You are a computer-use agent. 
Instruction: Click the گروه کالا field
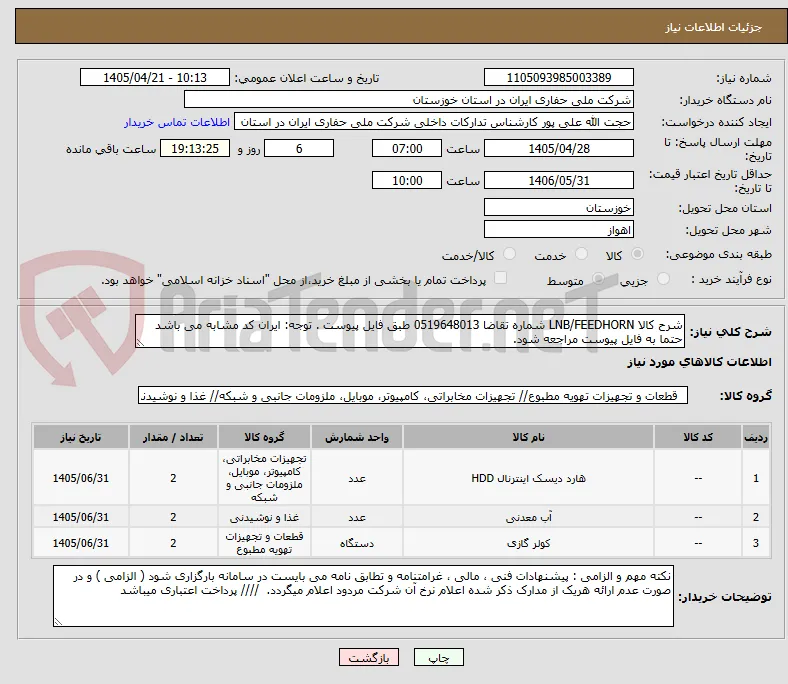[x=413, y=396]
